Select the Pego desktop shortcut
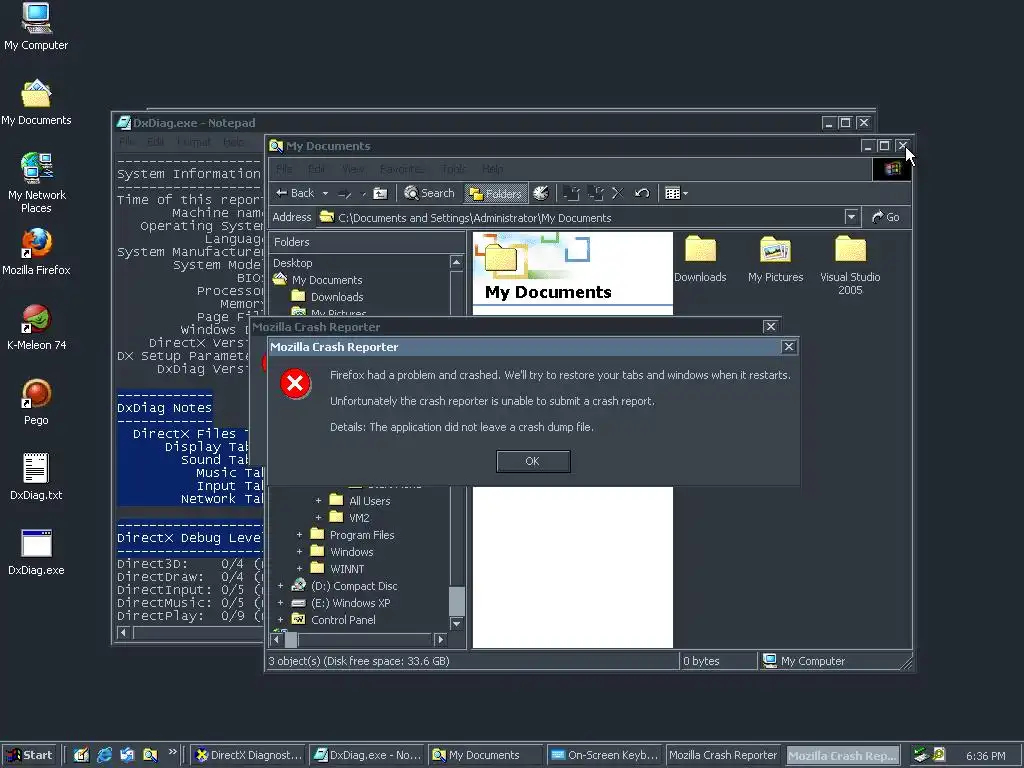The height and width of the screenshot is (768, 1024). pos(36,402)
